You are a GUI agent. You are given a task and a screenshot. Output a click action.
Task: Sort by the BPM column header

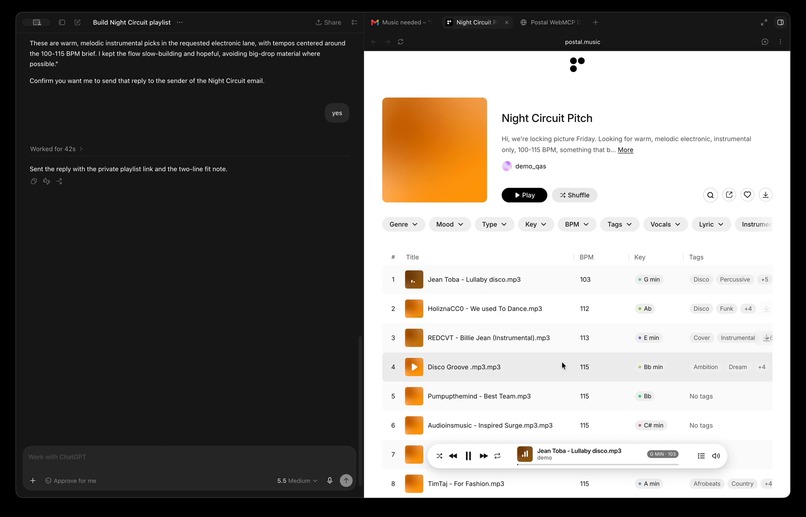point(586,257)
